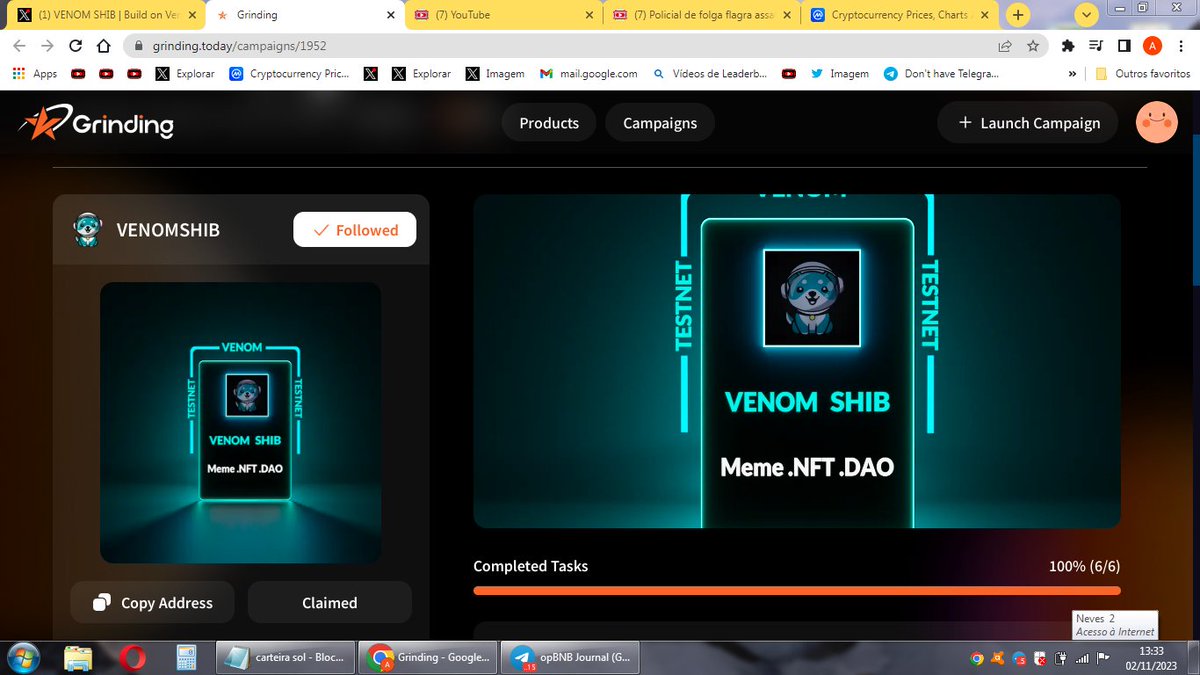
Task: View site info via the padlock icon
Action: point(139,46)
